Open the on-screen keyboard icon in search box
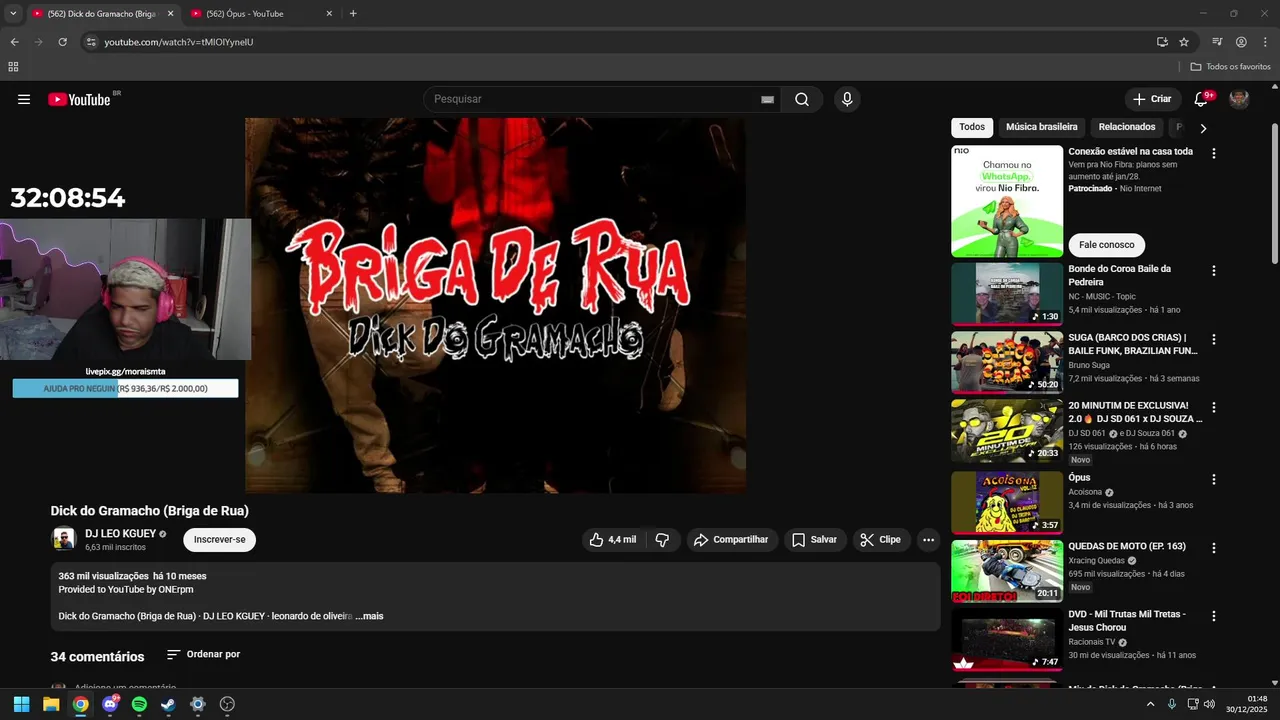The height and width of the screenshot is (720, 1280). (x=767, y=99)
